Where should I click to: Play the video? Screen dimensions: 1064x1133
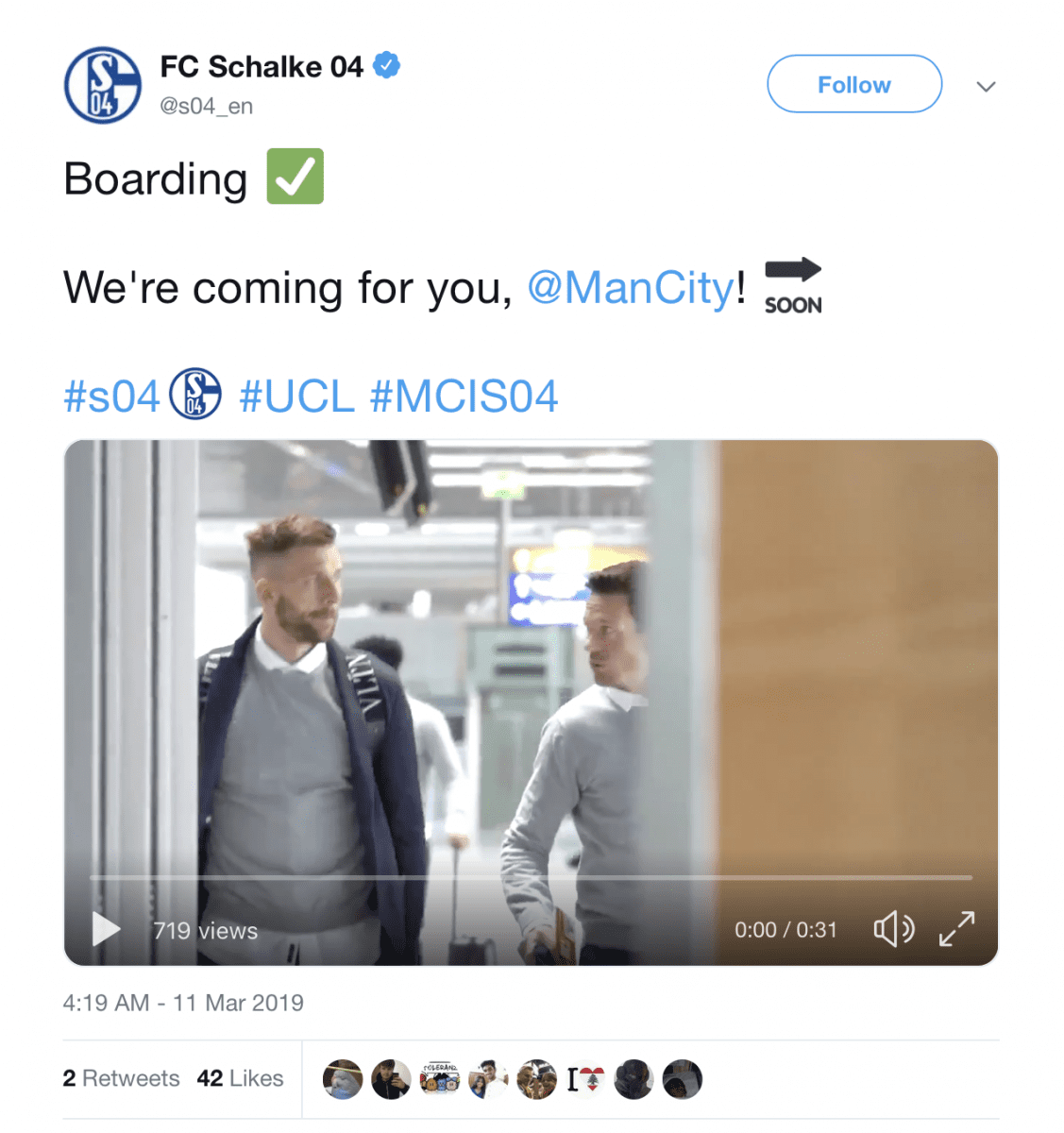click(106, 930)
